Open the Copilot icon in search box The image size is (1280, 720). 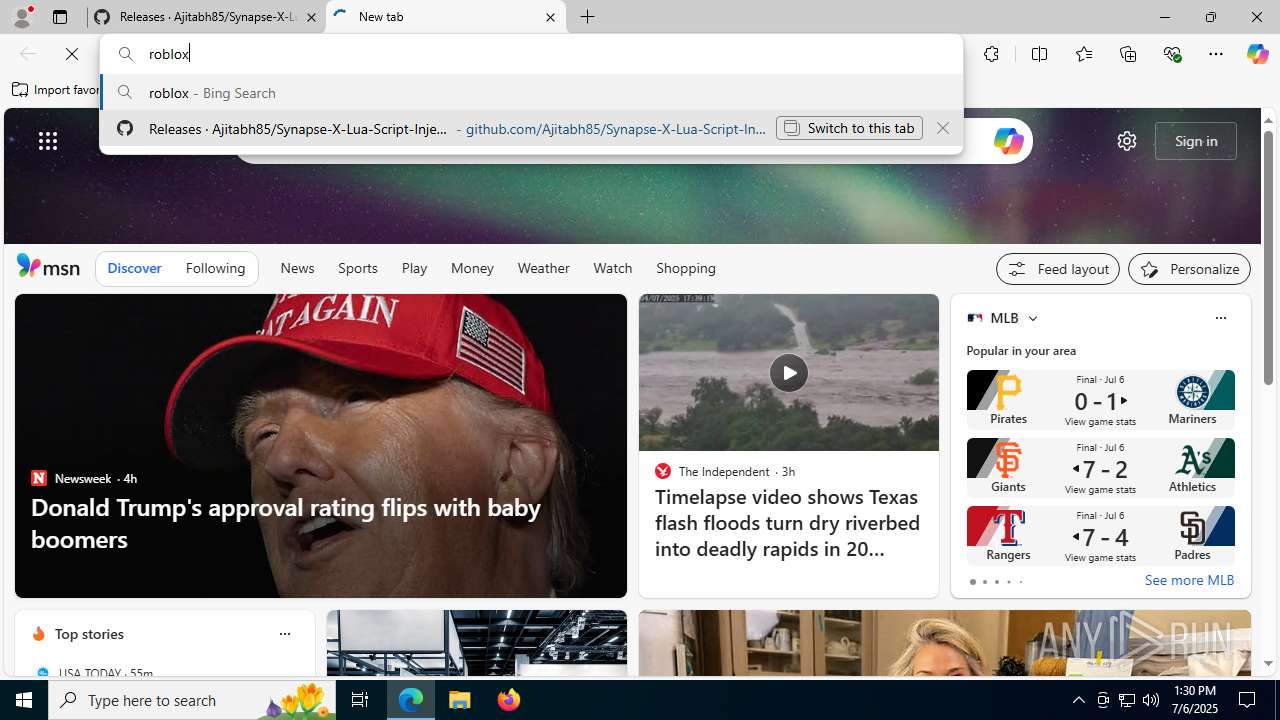[x=1008, y=141]
